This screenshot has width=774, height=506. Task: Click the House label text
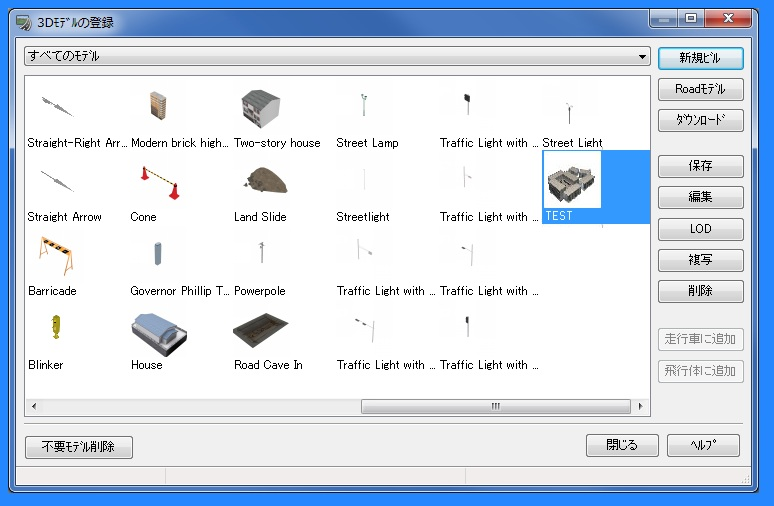click(x=147, y=365)
